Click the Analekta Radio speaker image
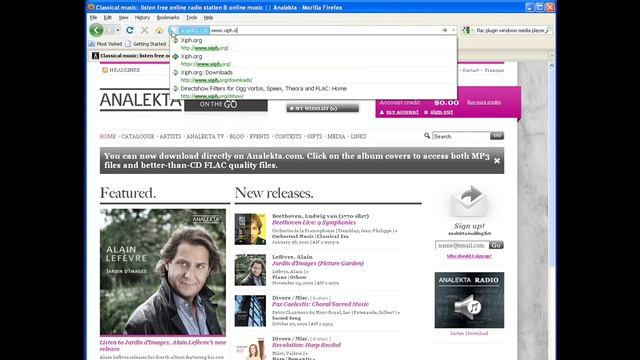This screenshot has width=640, height=360. tap(469, 300)
